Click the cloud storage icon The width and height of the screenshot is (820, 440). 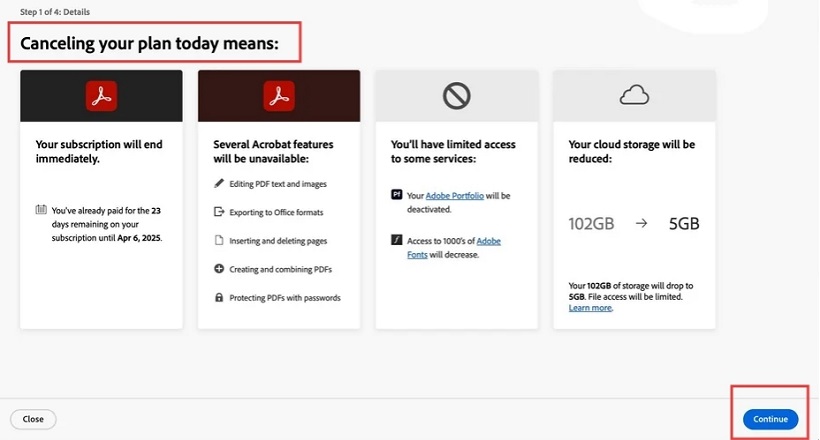(x=634, y=95)
